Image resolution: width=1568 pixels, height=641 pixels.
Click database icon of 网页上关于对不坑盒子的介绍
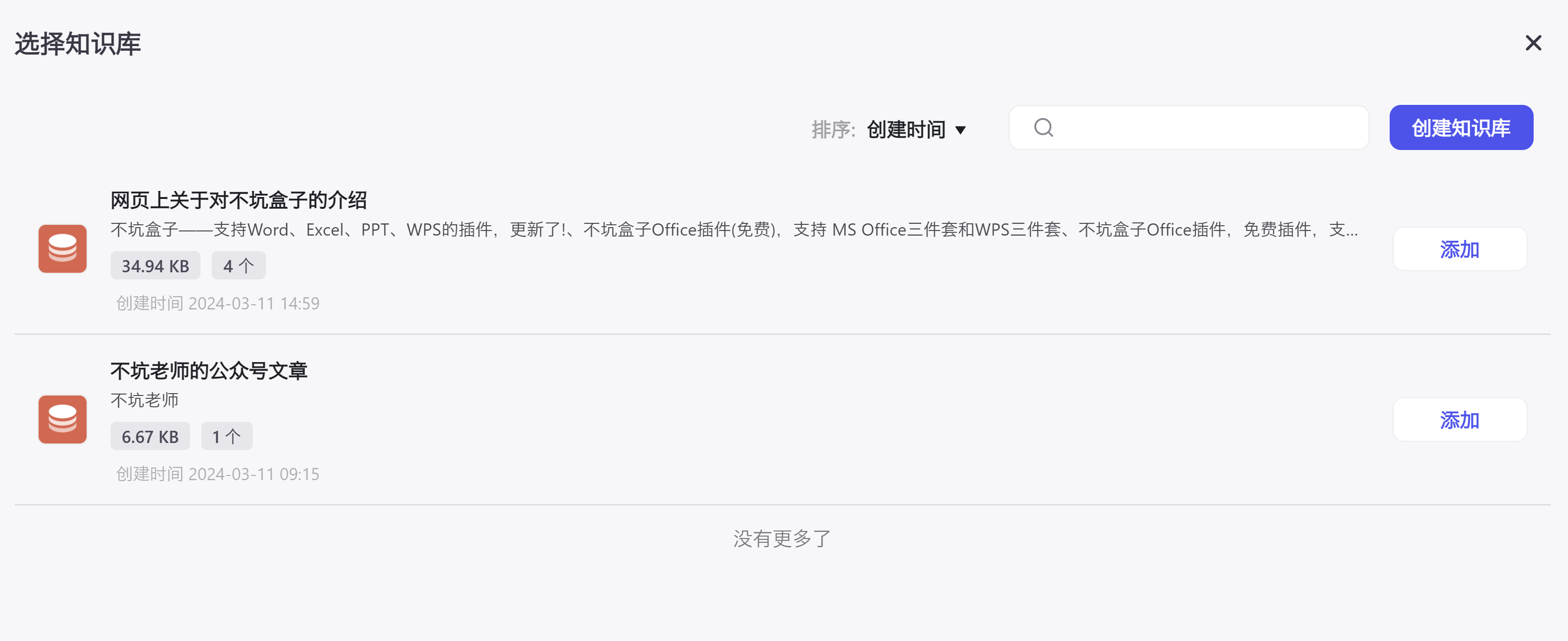[63, 249]
